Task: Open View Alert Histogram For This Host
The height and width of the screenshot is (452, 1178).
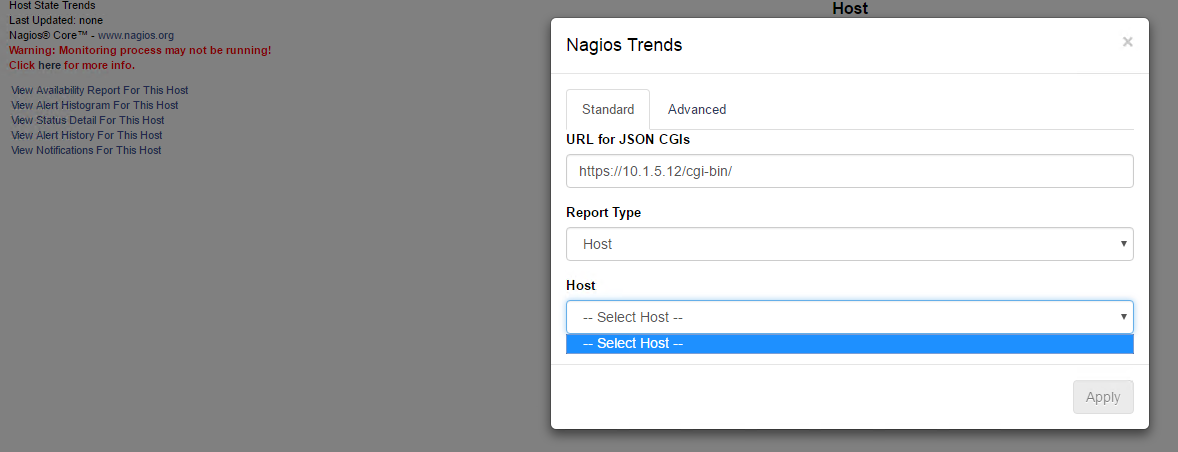Action: click(94, 105)
